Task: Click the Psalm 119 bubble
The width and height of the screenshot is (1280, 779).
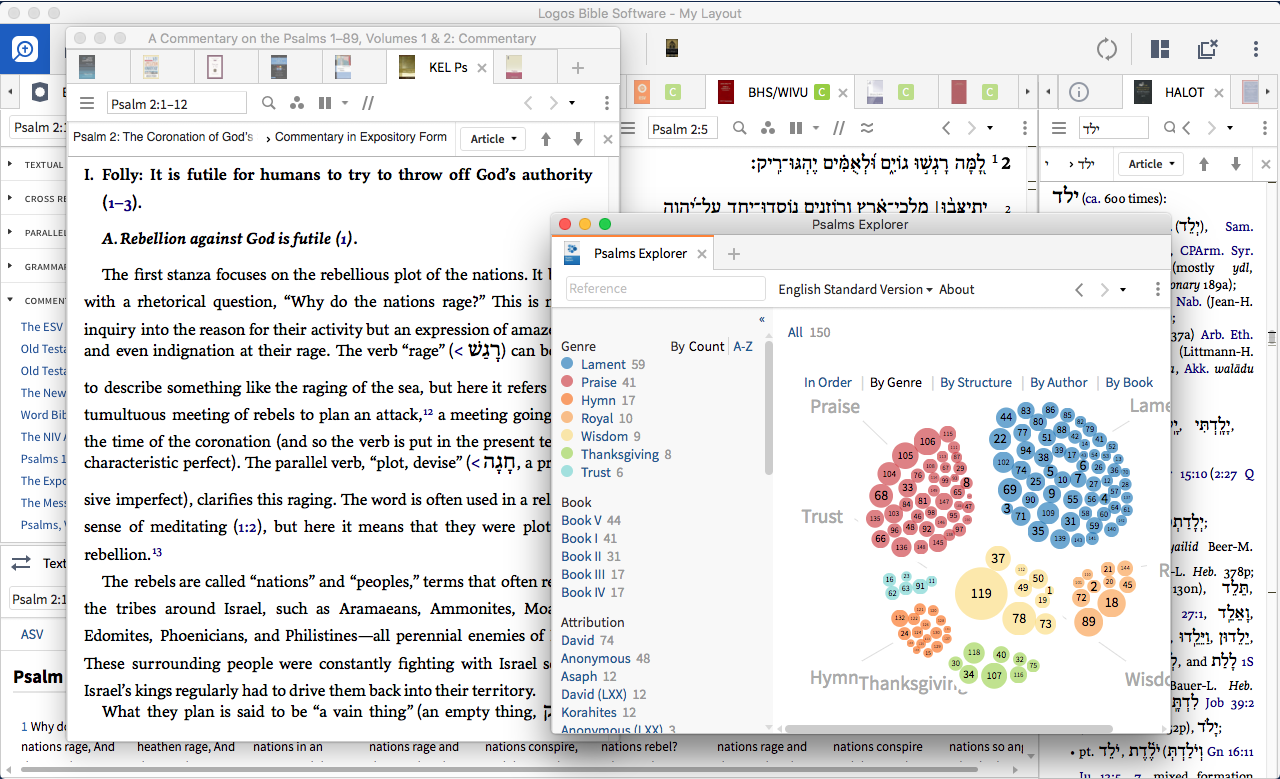Action: click(981, 593)
